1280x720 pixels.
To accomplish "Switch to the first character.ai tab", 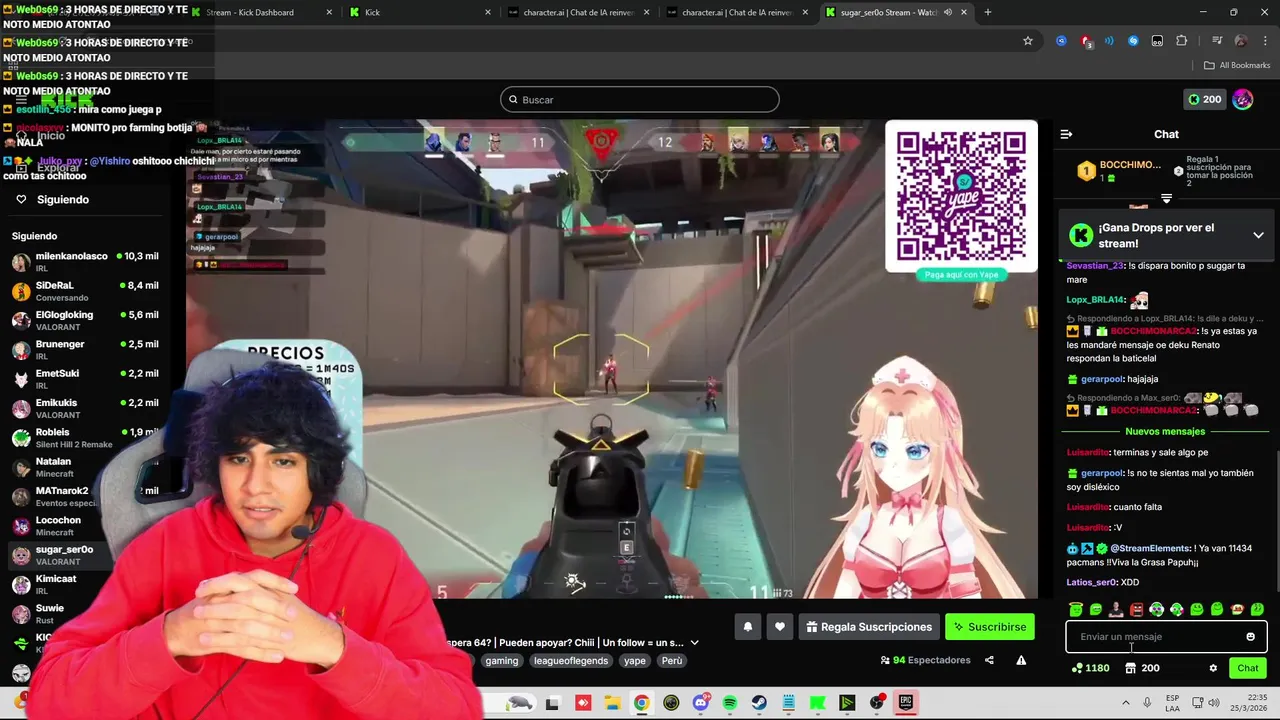I will pos(578,12).
